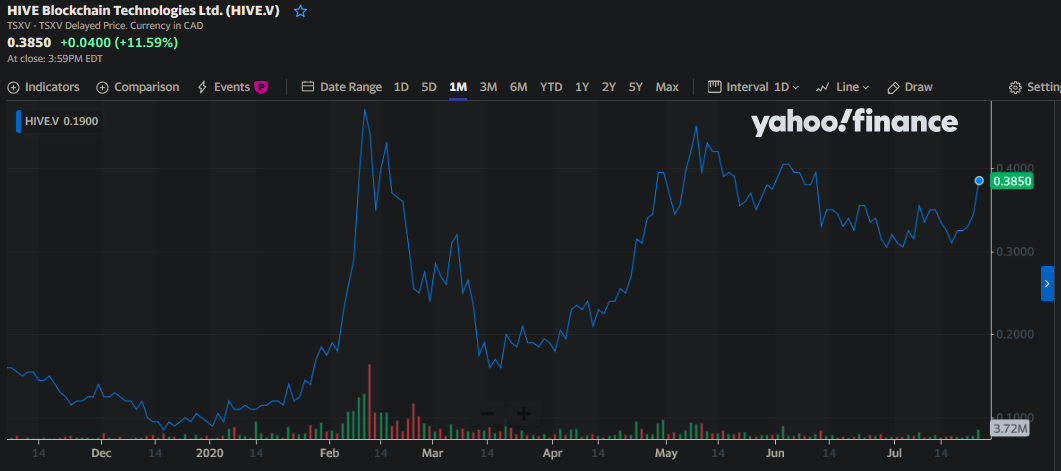
Task: Click the 2020 label on time axis
Action: pyautogui.click(x=211, y=452)
